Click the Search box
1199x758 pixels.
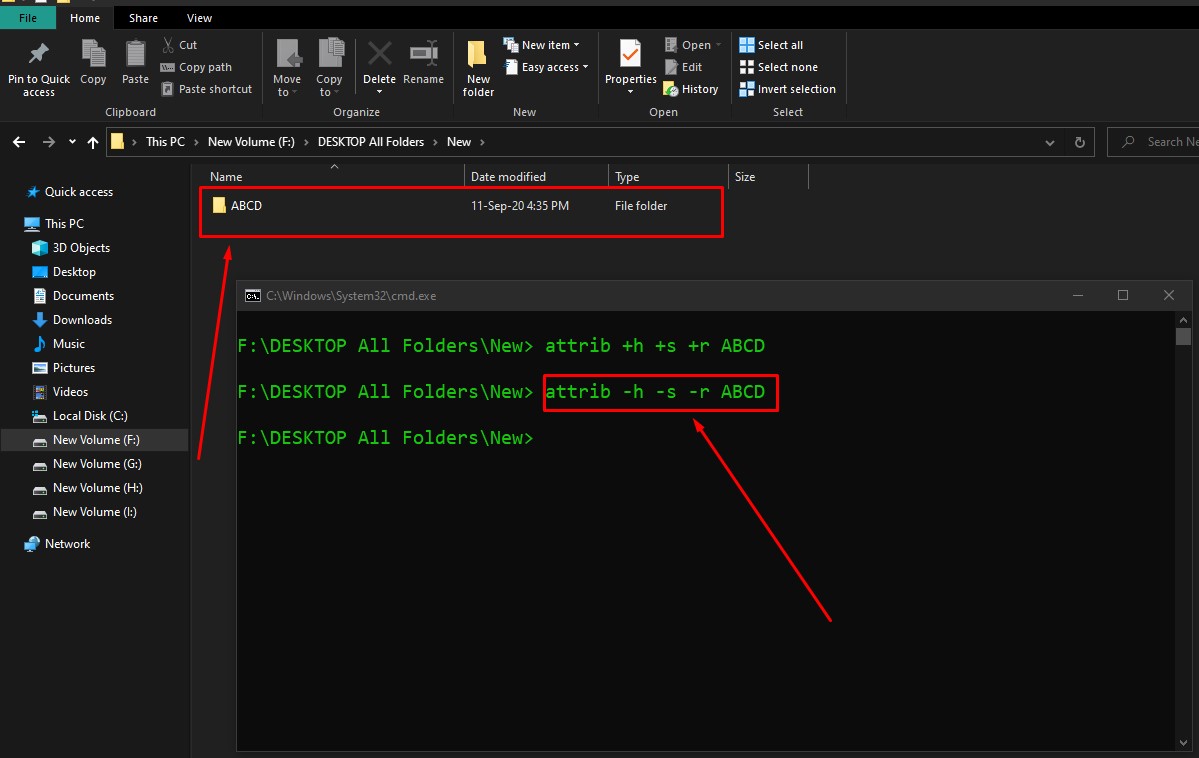1153,142
